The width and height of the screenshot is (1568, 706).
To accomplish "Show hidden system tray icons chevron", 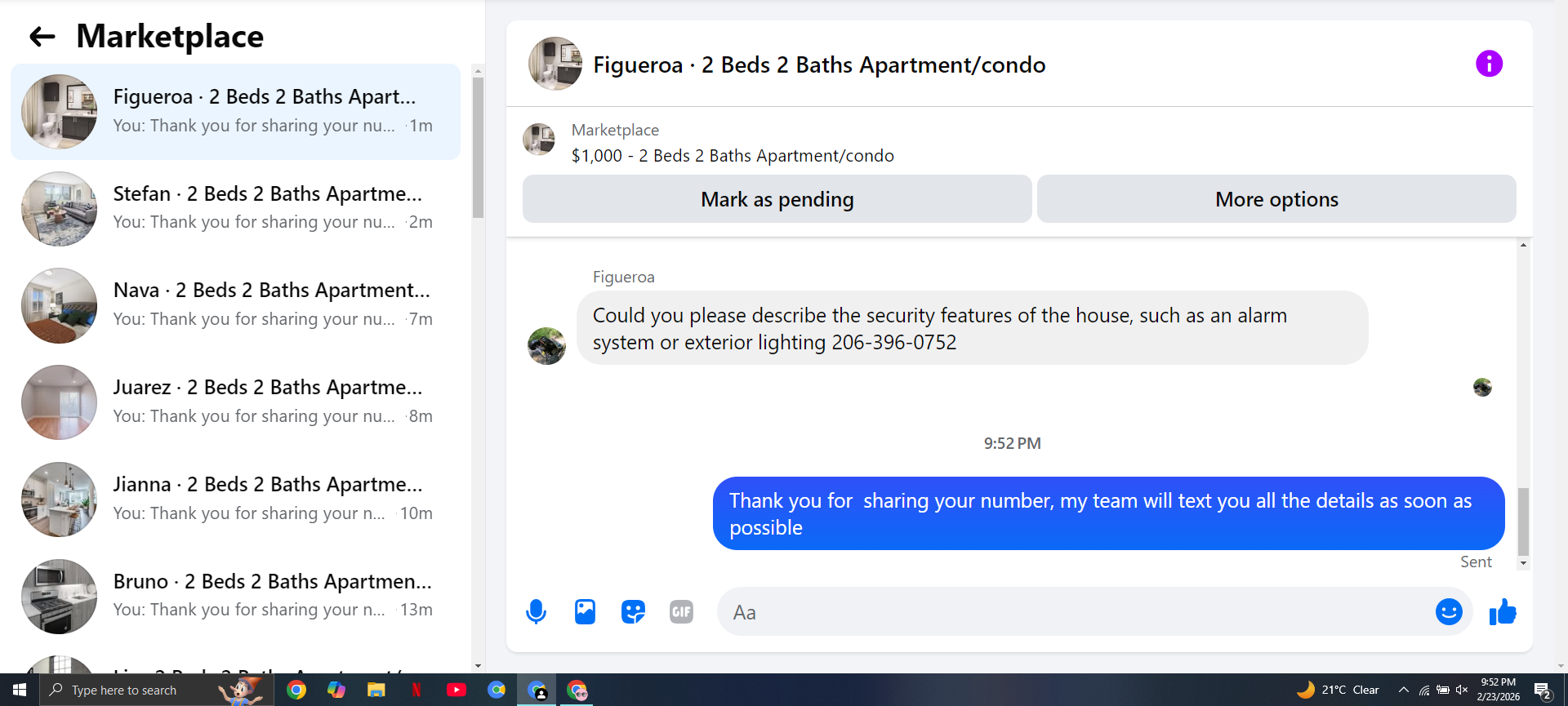I will coord(1403,690).
